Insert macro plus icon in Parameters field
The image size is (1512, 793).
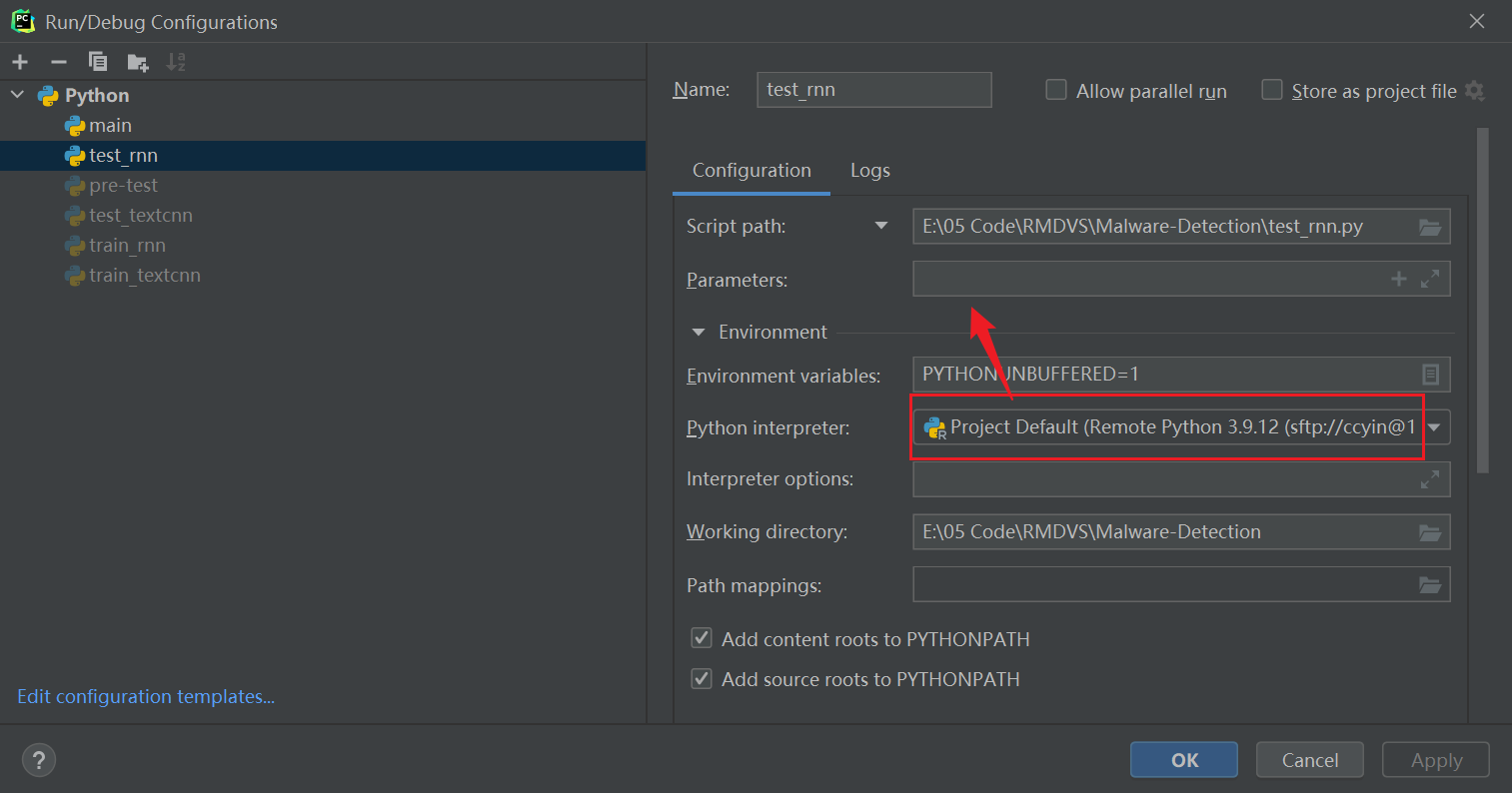click(1399, 280)
